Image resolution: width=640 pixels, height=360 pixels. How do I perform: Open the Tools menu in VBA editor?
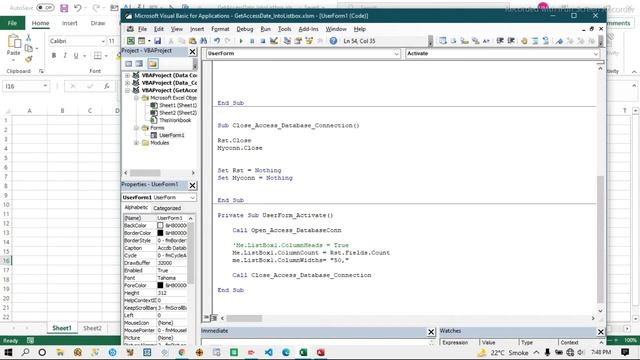284,29
